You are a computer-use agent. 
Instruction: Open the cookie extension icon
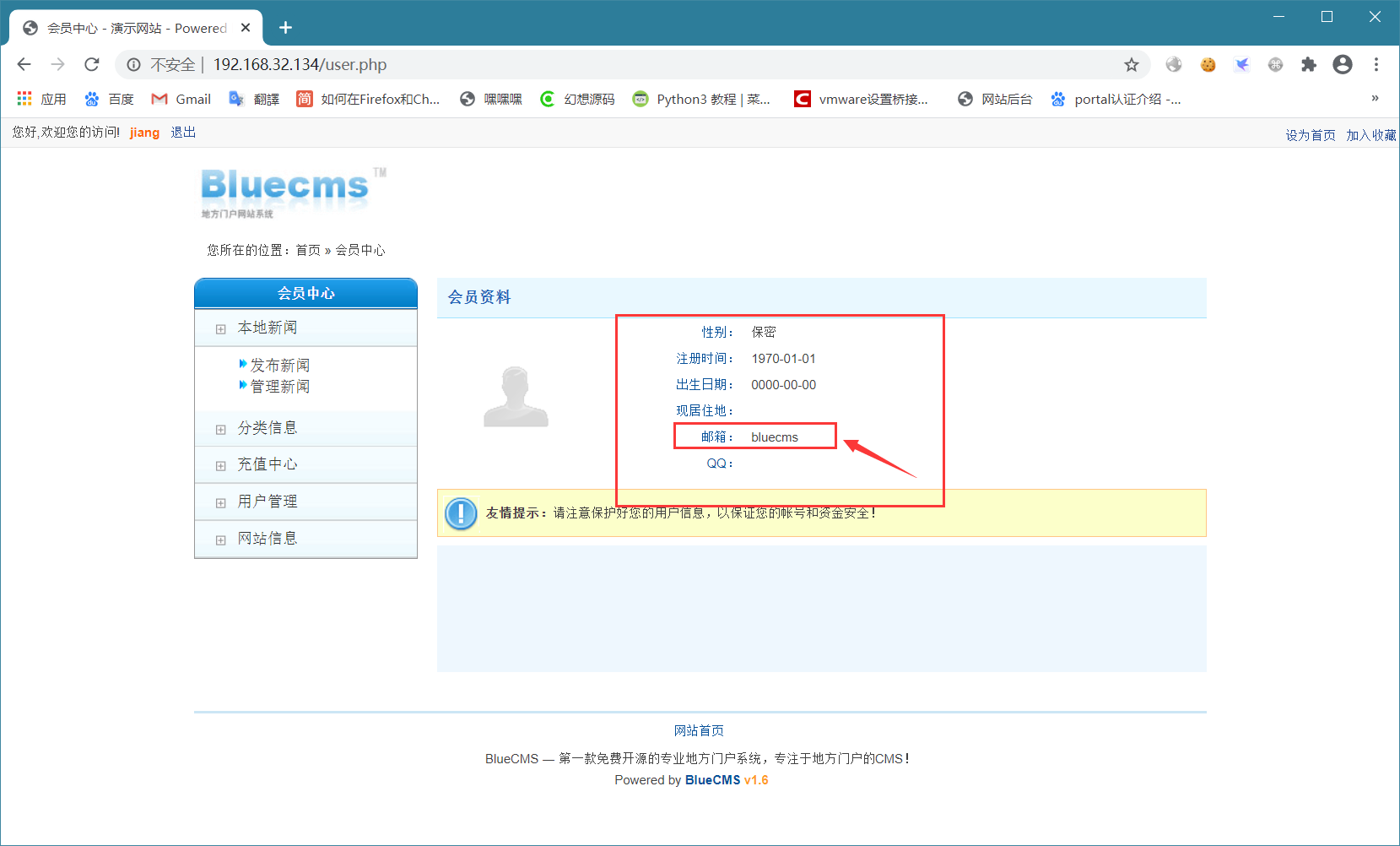[x=1208, y=64]
